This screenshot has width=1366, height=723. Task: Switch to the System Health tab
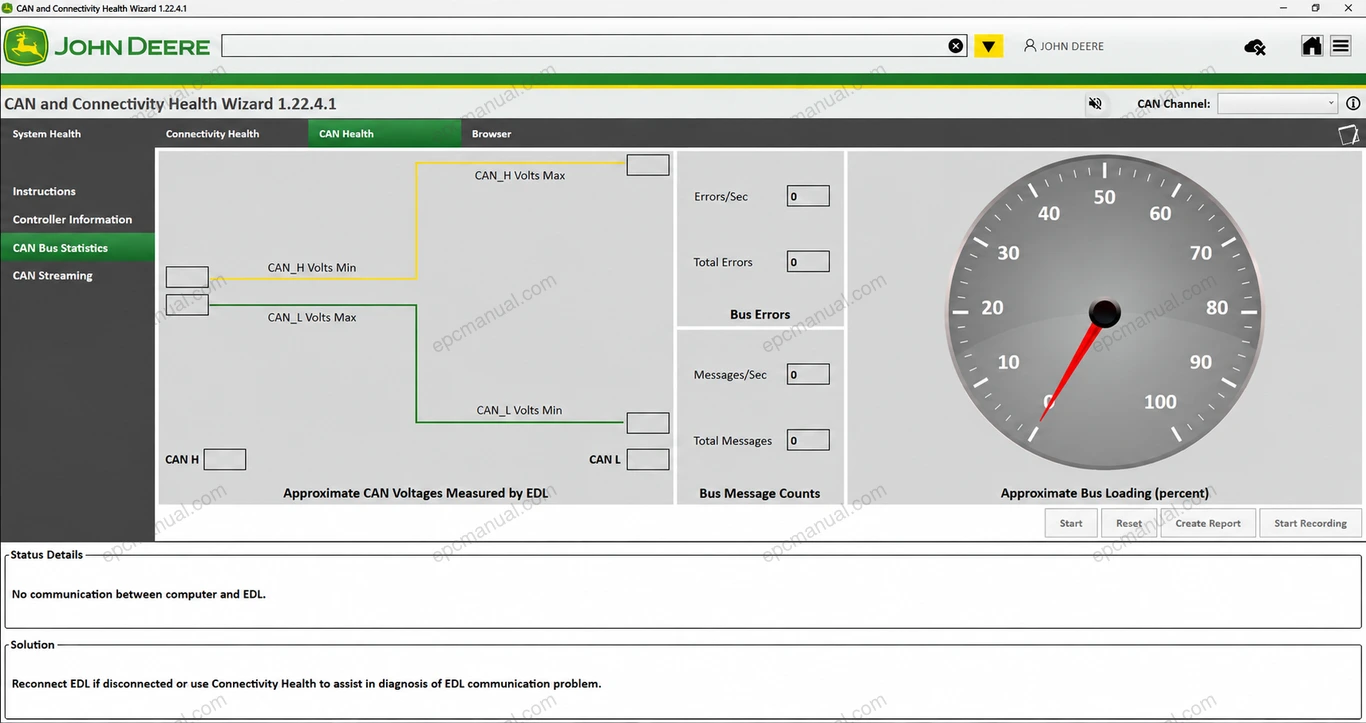(47, 134)
